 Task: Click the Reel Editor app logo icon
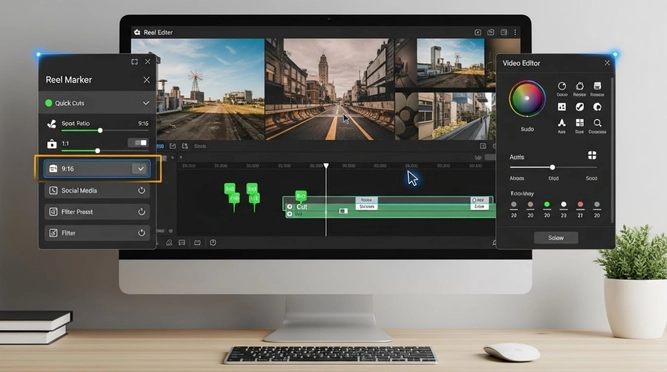pos(137,32)
